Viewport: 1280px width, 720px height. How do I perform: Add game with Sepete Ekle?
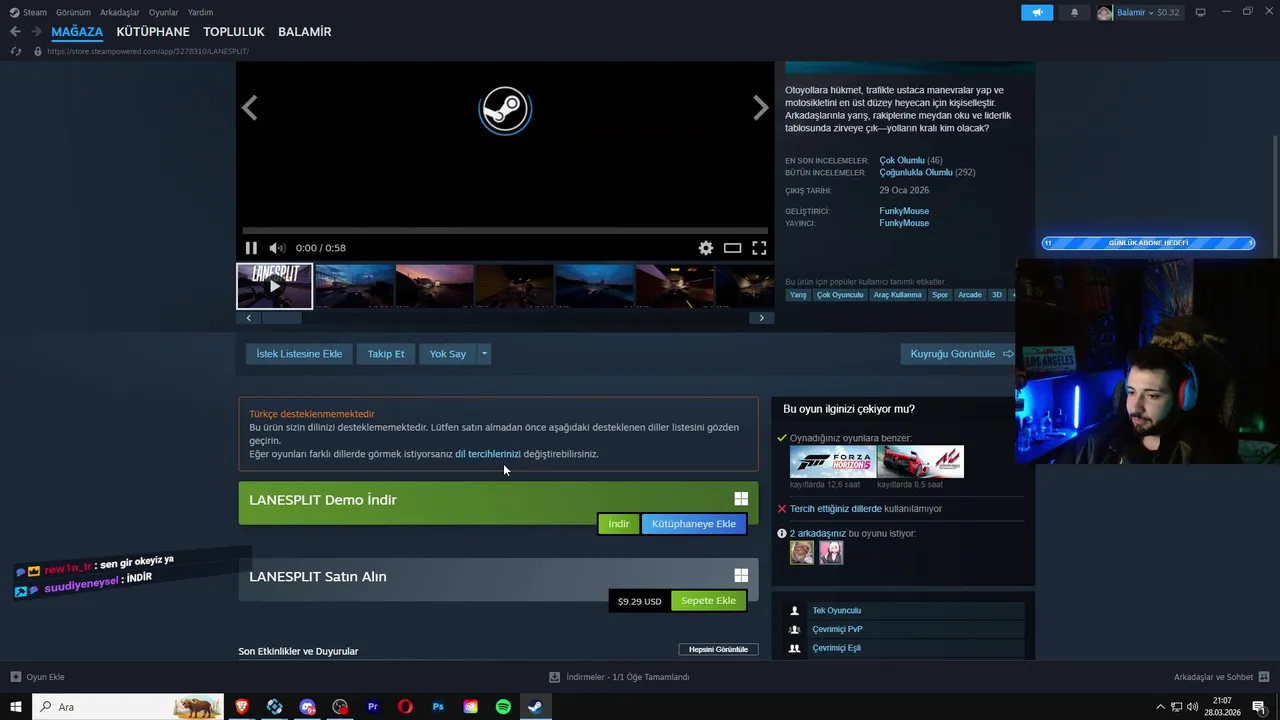click(709, 601)
